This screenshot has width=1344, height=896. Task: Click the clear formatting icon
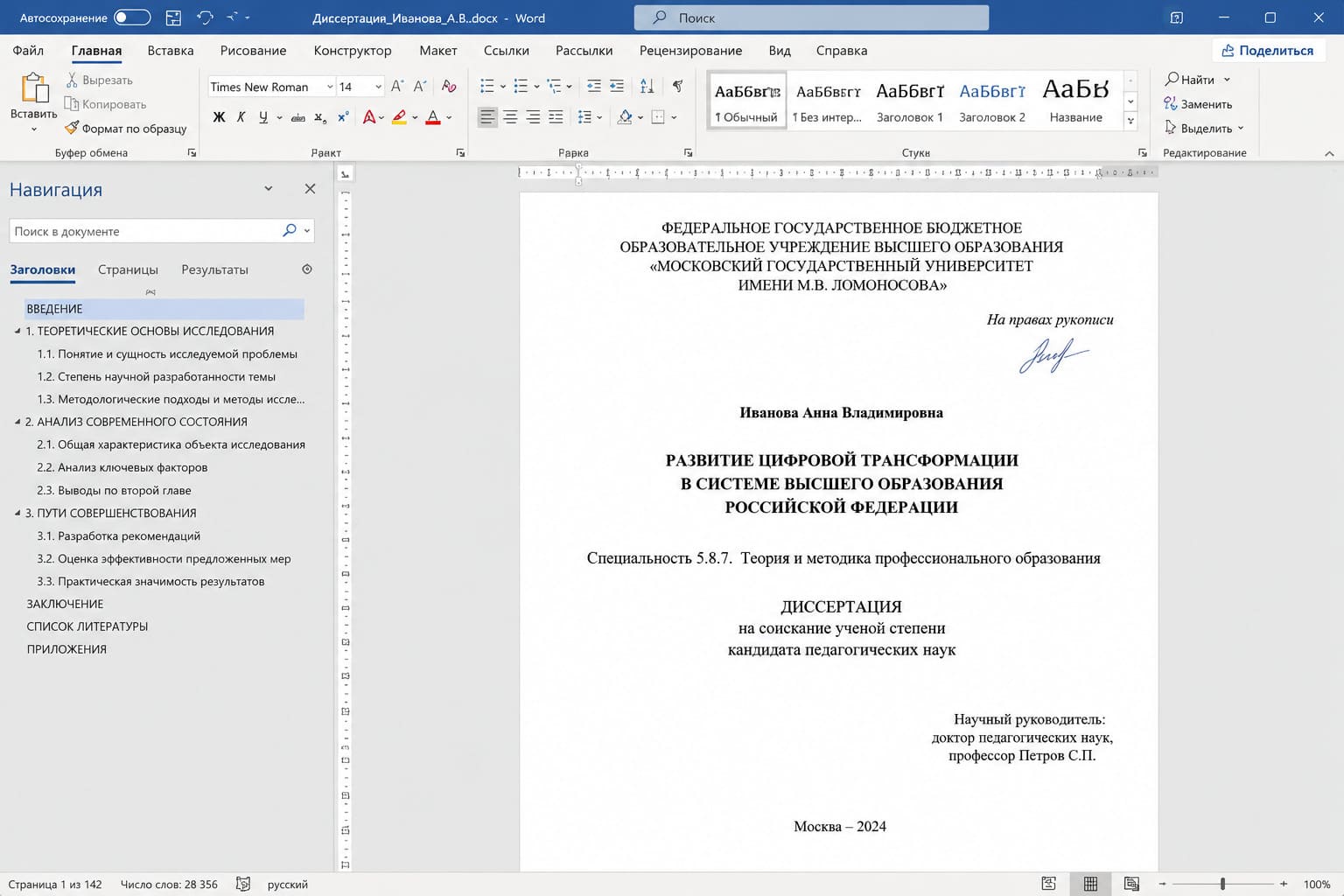[449, 86]
